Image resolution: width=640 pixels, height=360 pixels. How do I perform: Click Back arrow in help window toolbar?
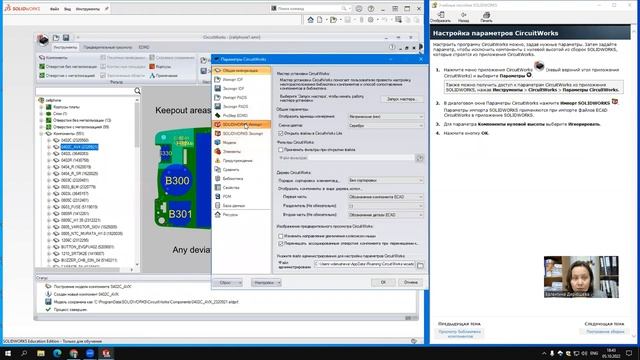463,17
